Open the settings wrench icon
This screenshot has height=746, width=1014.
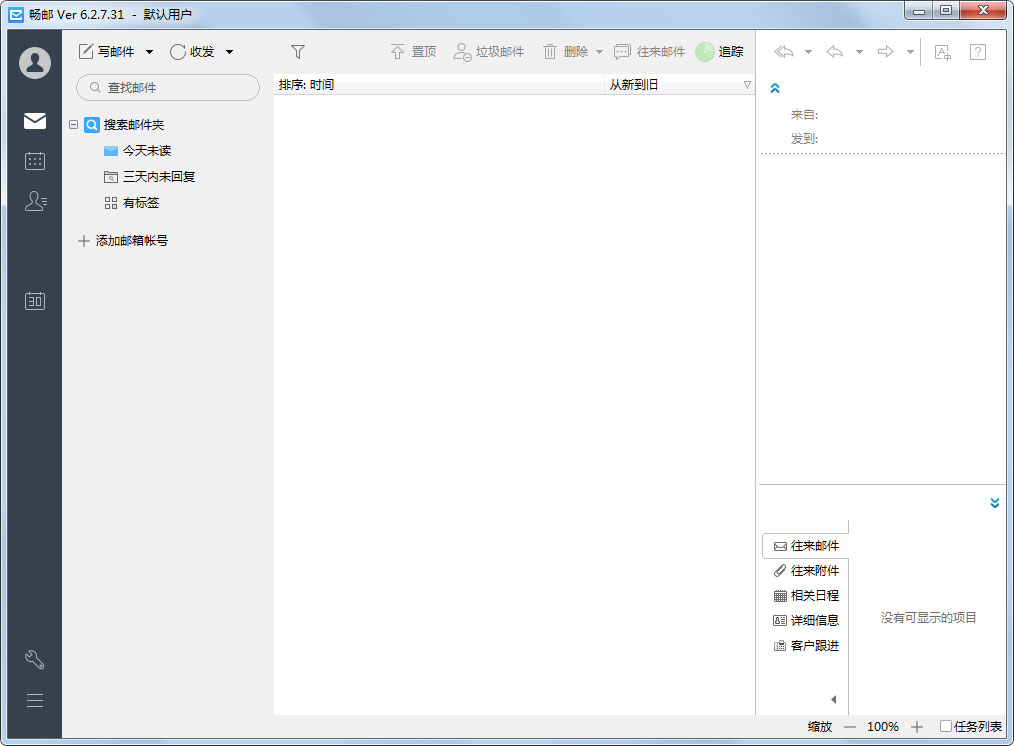[x=35, y=660]
